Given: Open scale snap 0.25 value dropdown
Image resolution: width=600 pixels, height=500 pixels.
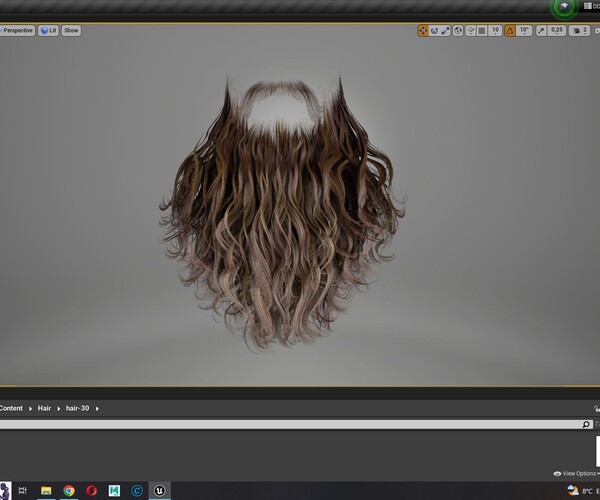Looking at the screenshot, I should [x=557, y=31].
